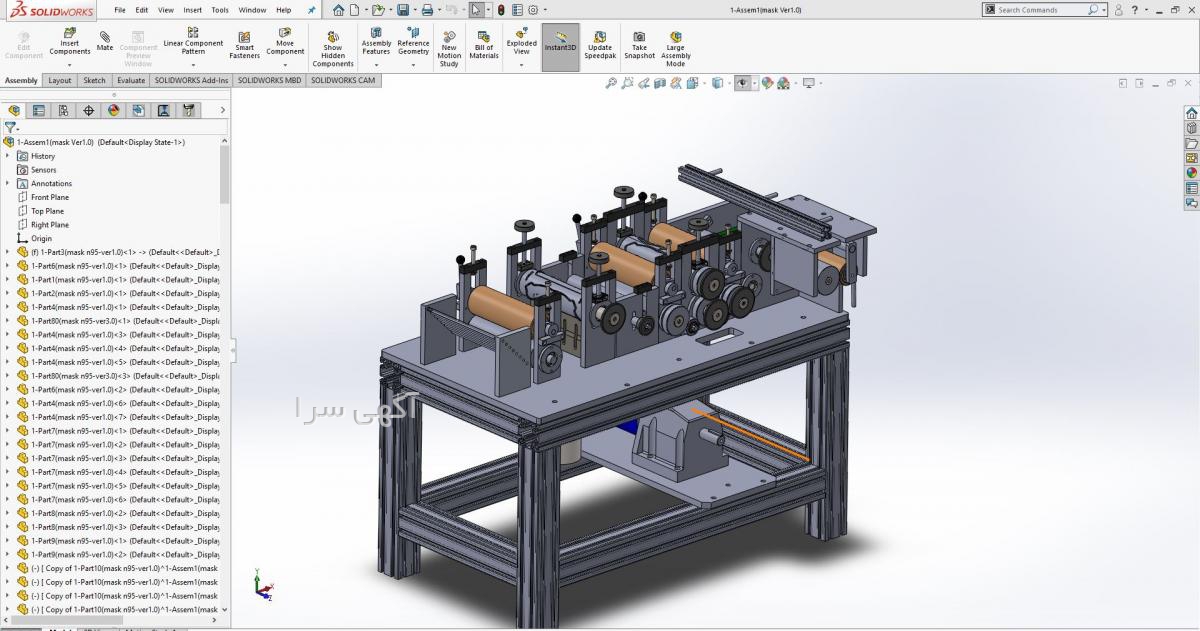
Task: Open Appearances in the right task pane
Action: click(x=1191, y=173)
